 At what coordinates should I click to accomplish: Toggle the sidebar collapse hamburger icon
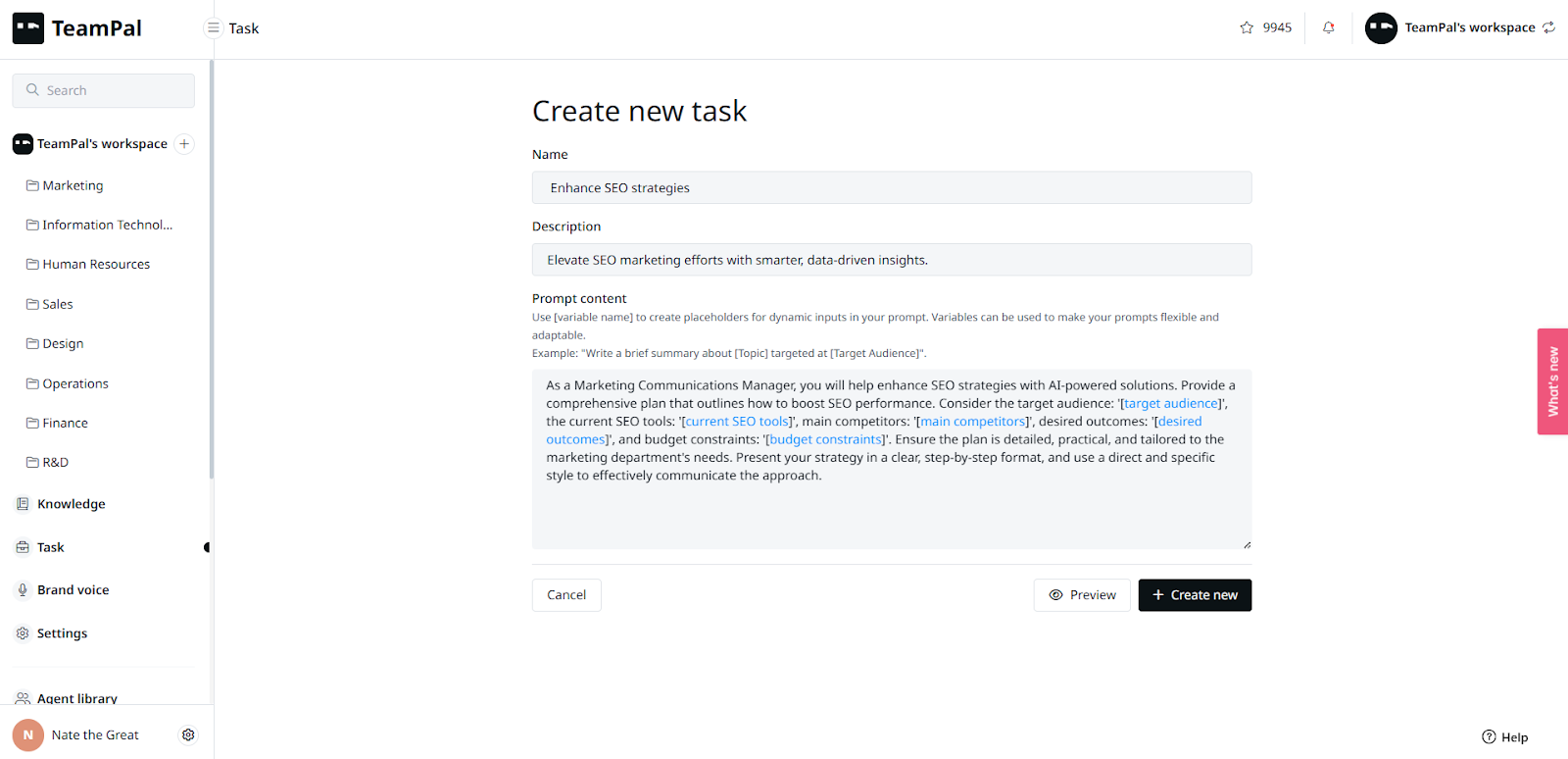pyautogui.click(x=213, y=28)
